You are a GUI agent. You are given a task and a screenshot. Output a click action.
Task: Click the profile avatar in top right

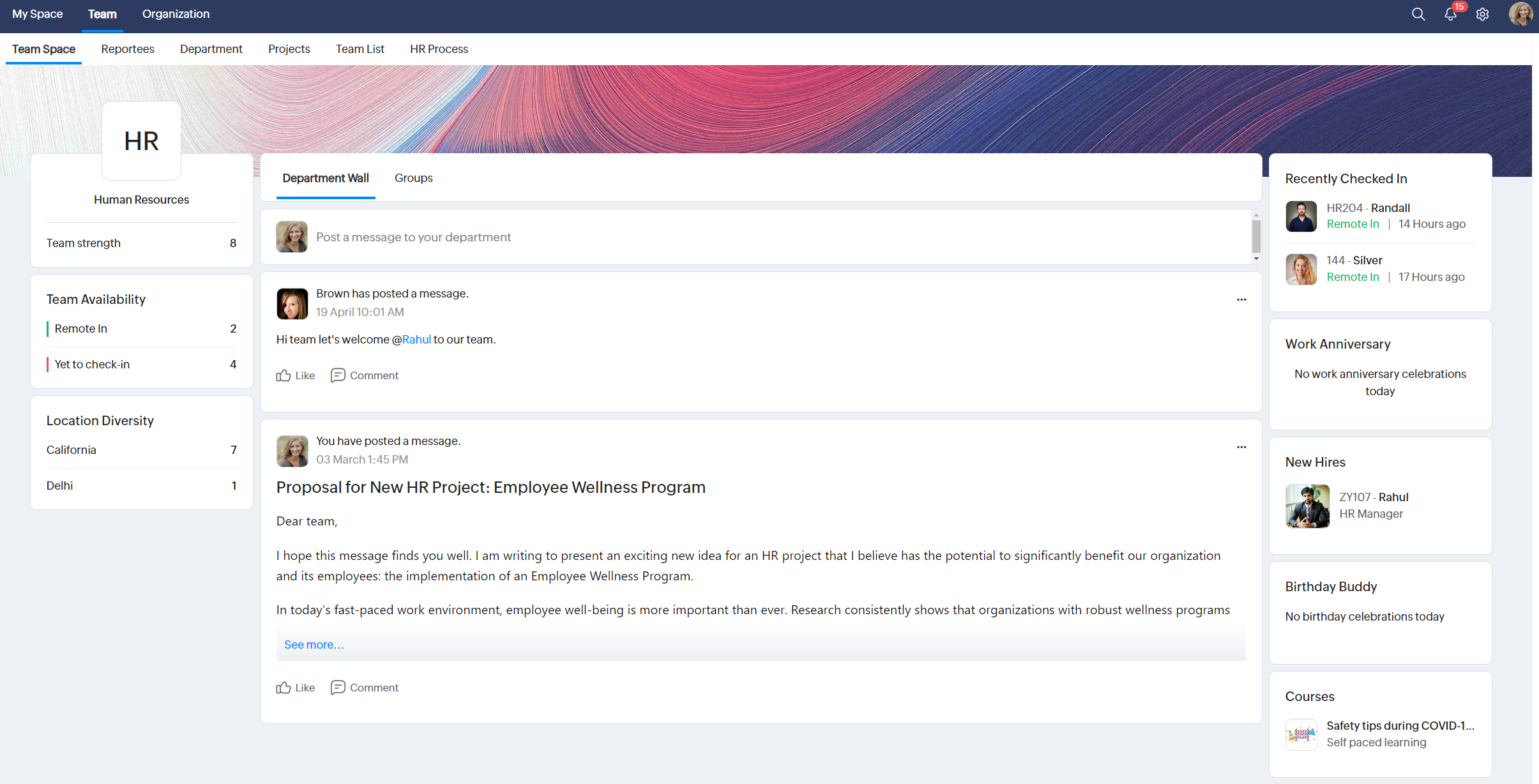[x=1520, y=14]
